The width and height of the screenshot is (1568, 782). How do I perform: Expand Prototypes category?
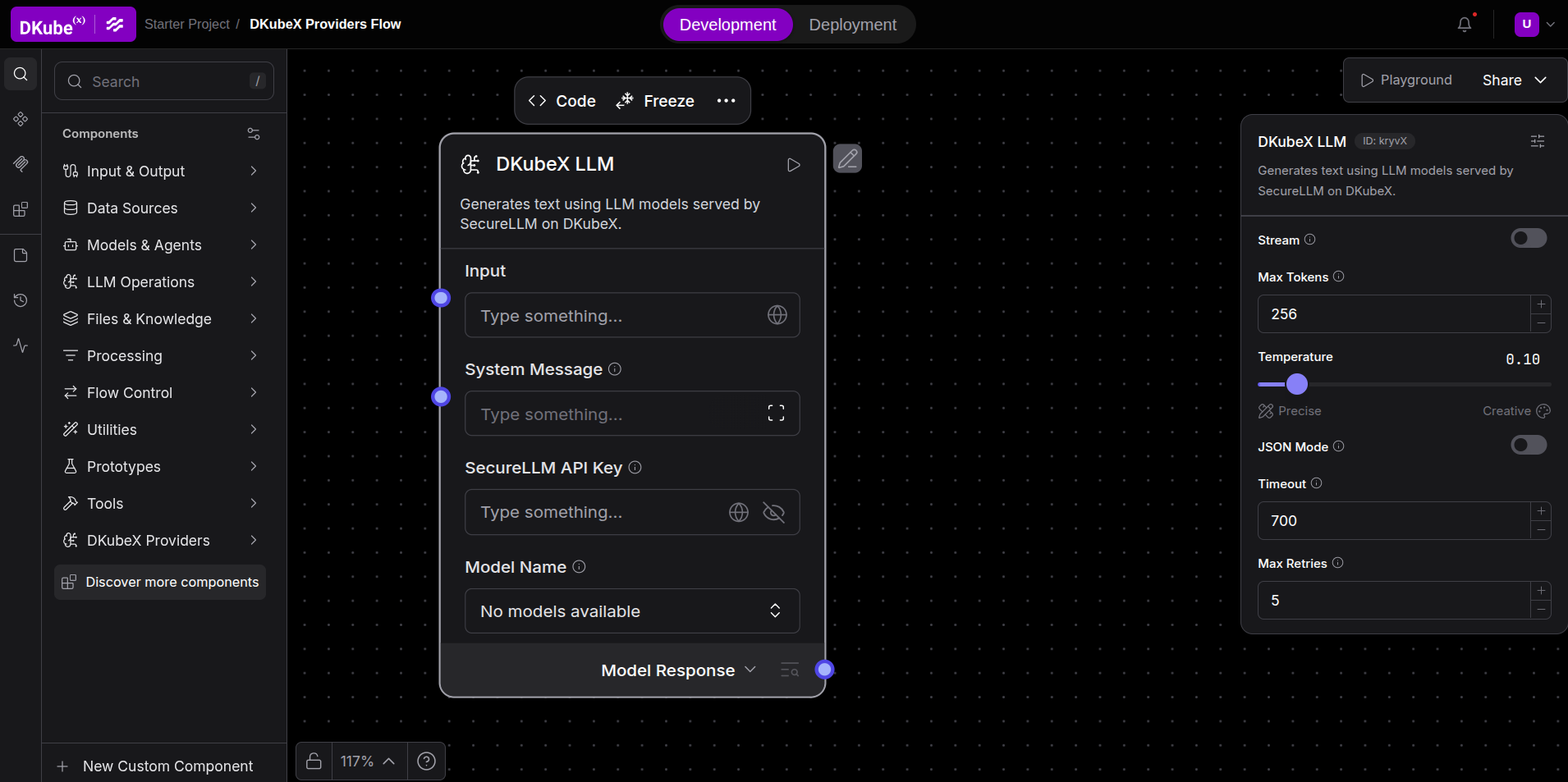click(161, 466)
